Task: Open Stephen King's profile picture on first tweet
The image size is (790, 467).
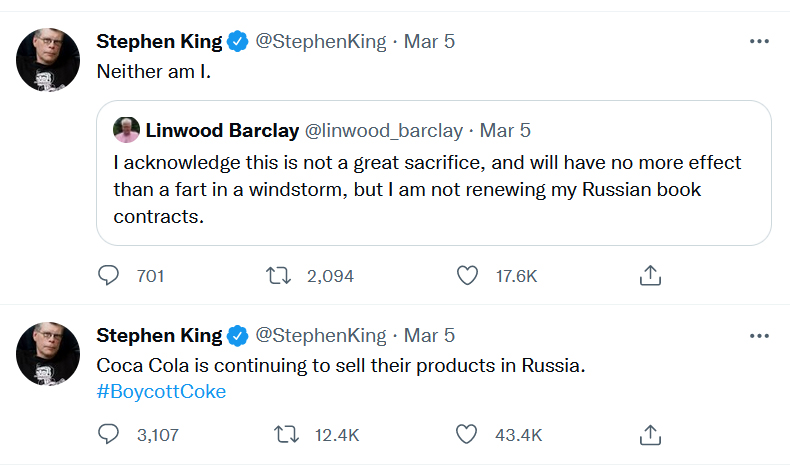Action: [x=48, y=60]
